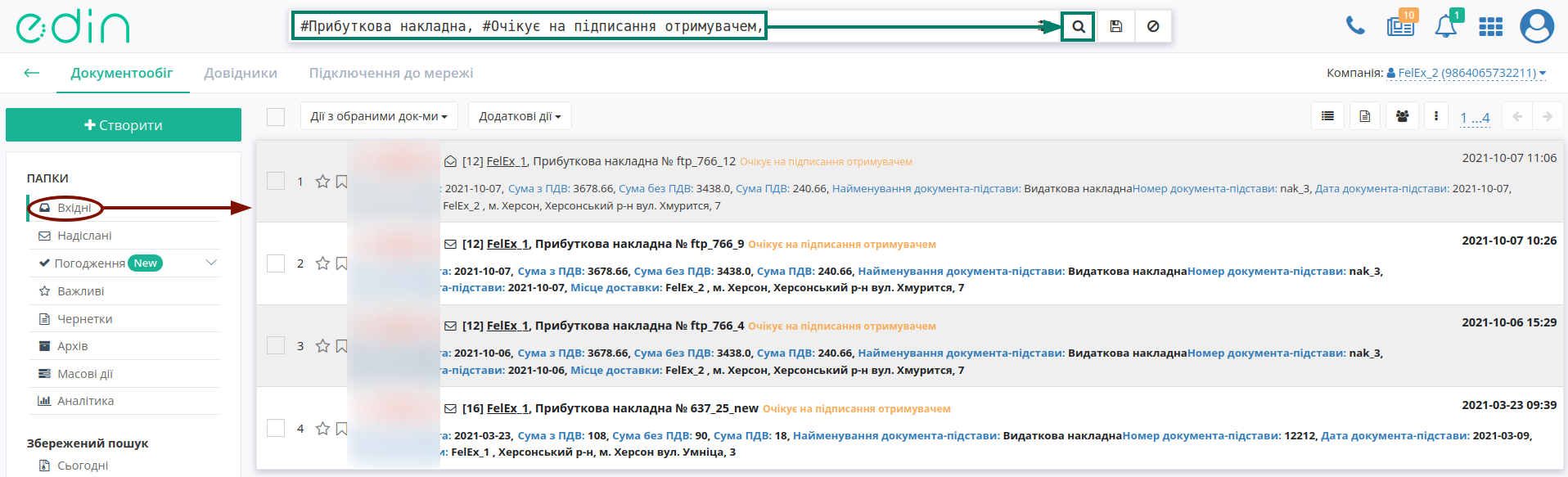Bookmark document ftp_766_9
The width and height of the screenshot is (1568, 477).
(342, 263)
